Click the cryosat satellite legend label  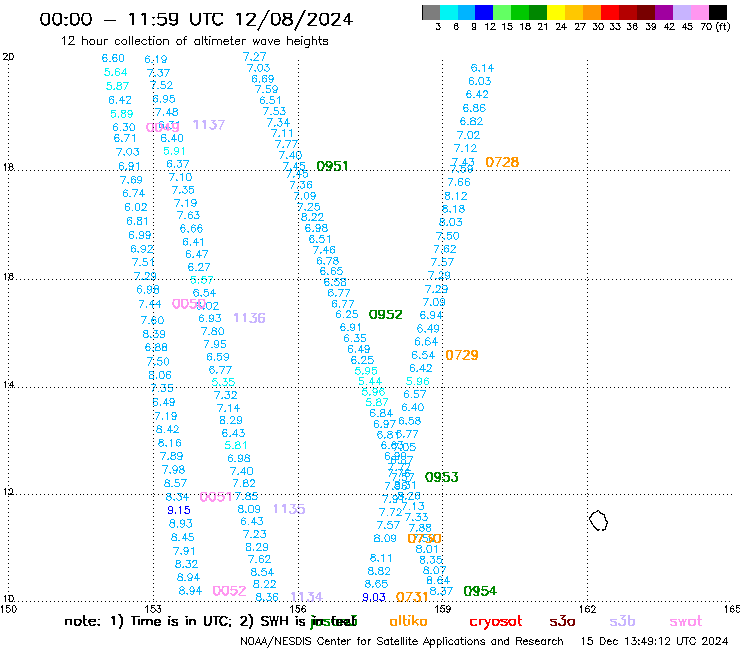click(496, 622)
